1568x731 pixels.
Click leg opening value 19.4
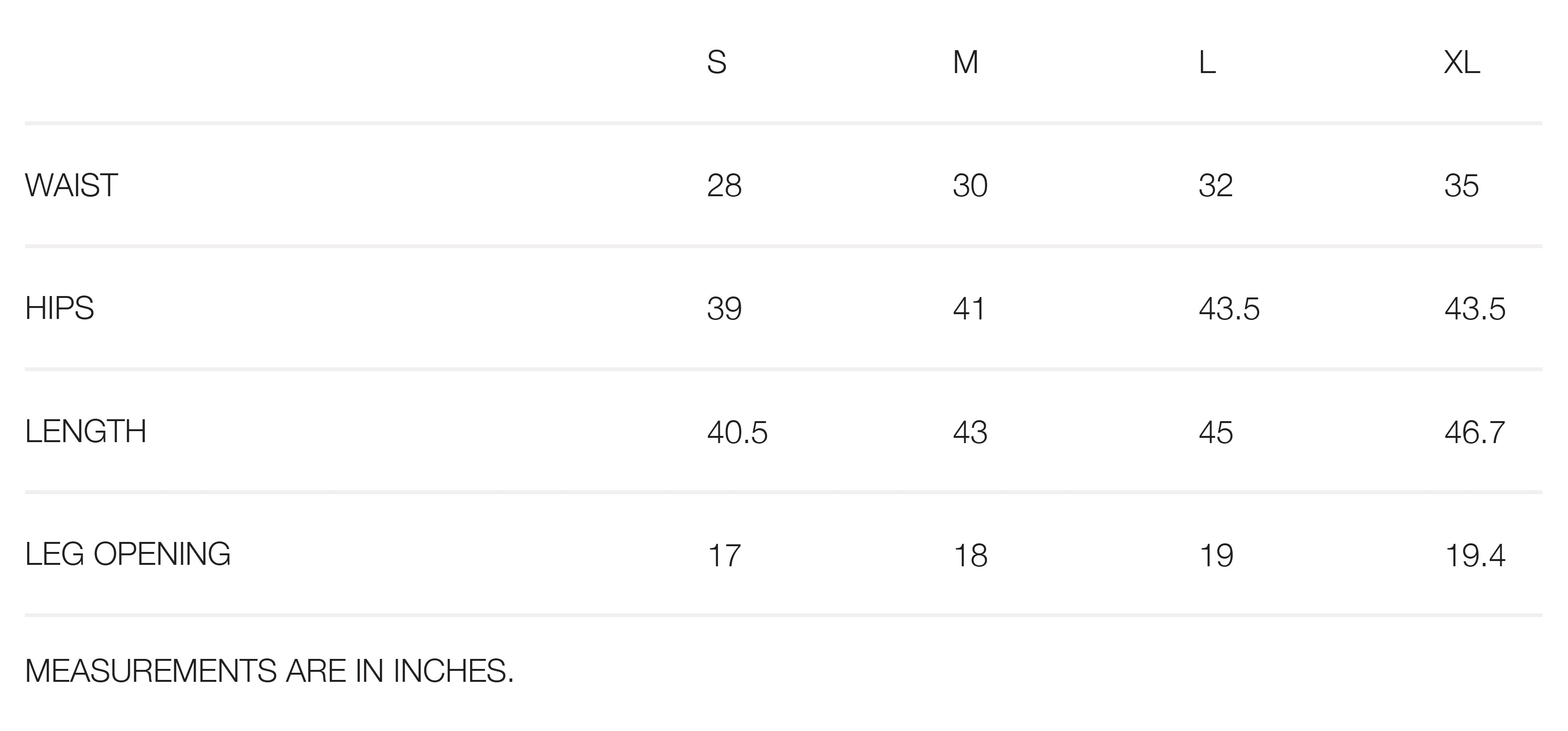coord(1475,556)
